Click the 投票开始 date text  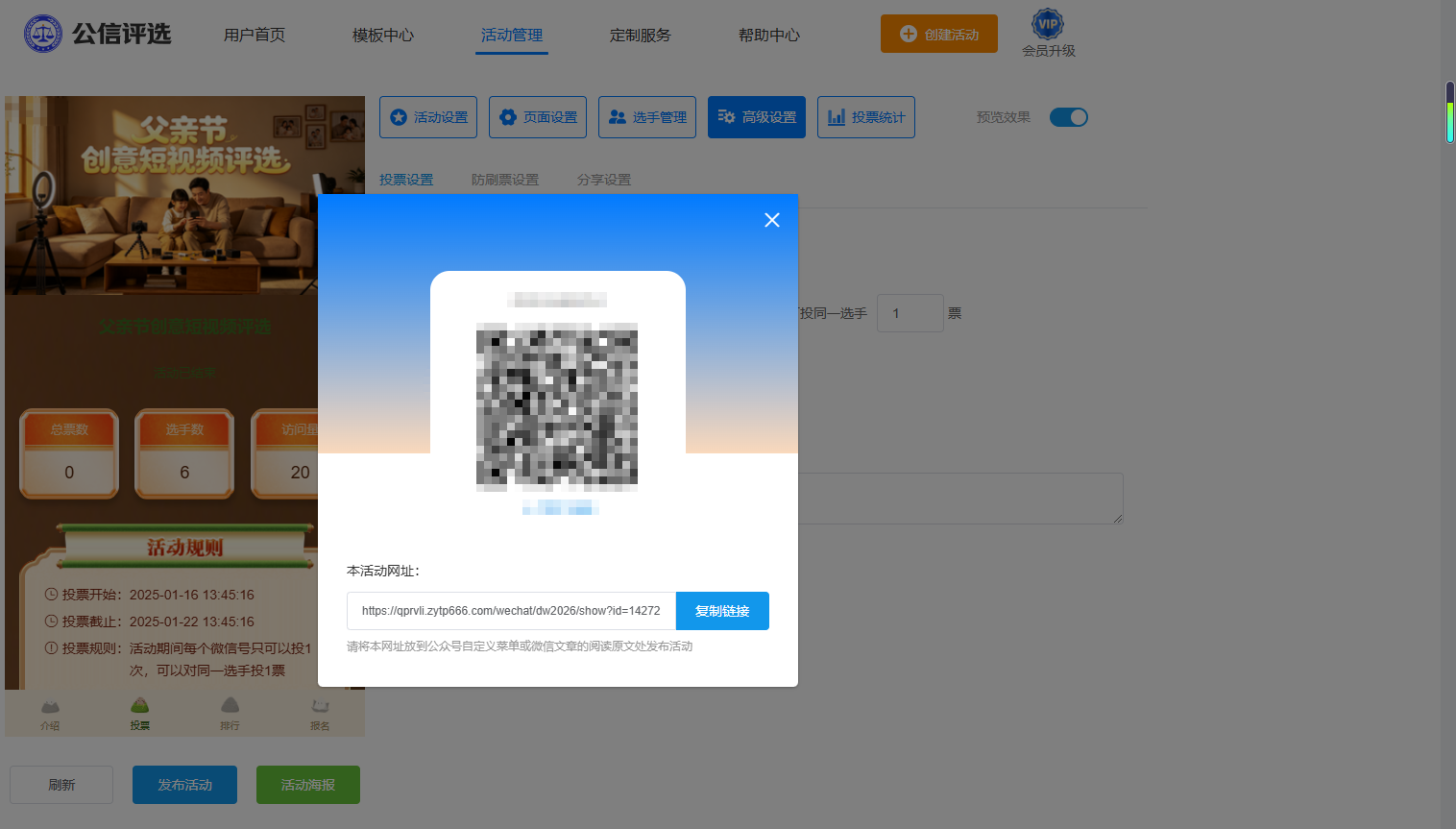[x=192, y=595]
